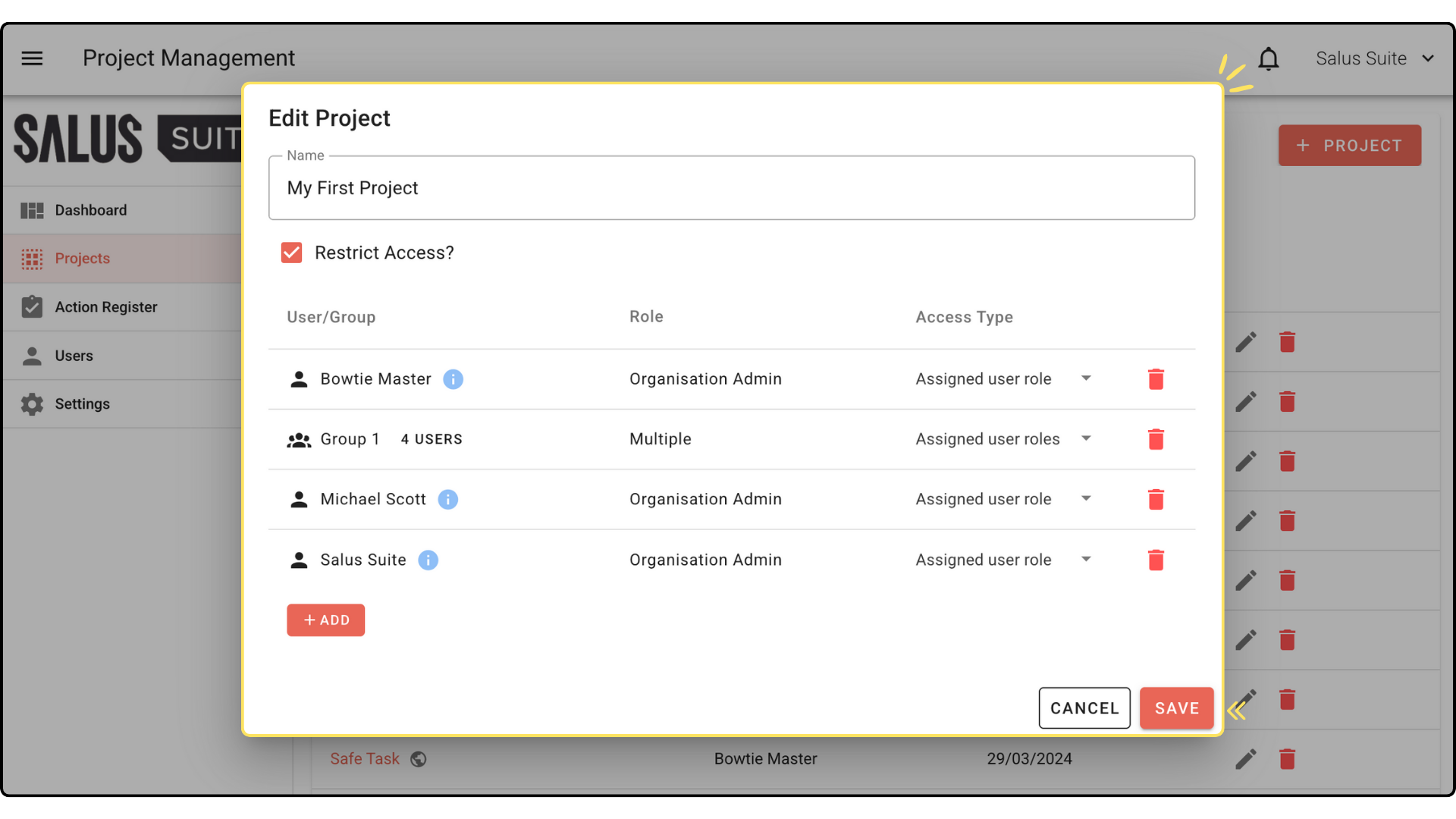The image size is (1456, 819).
Task: Open Action Register sidebar item
Action: pyautogui.click(x=105, y=307)
